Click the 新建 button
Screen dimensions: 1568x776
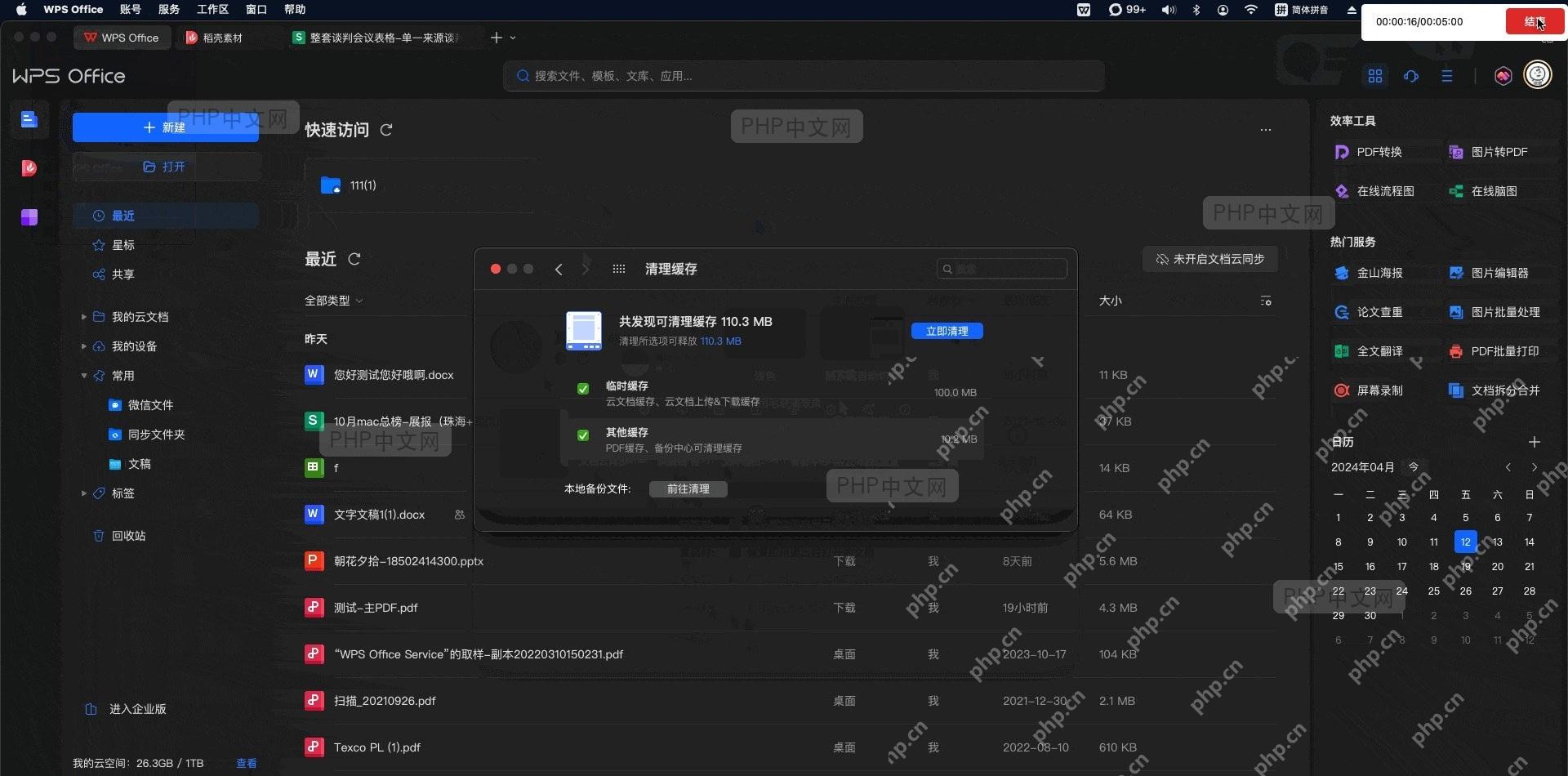166,127
